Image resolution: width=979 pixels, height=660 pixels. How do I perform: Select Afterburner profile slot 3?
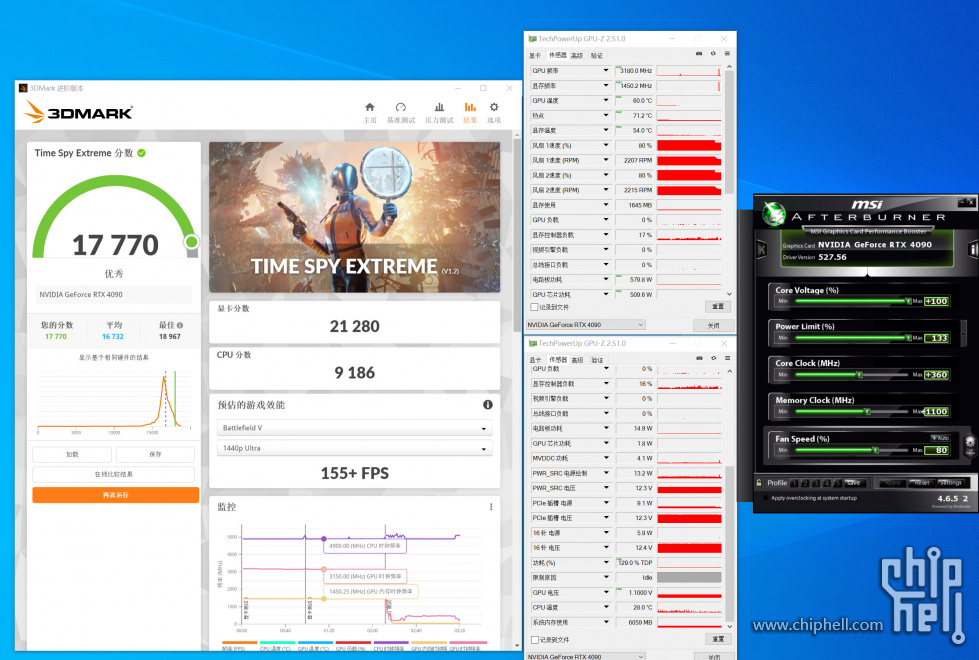[815, 483]
